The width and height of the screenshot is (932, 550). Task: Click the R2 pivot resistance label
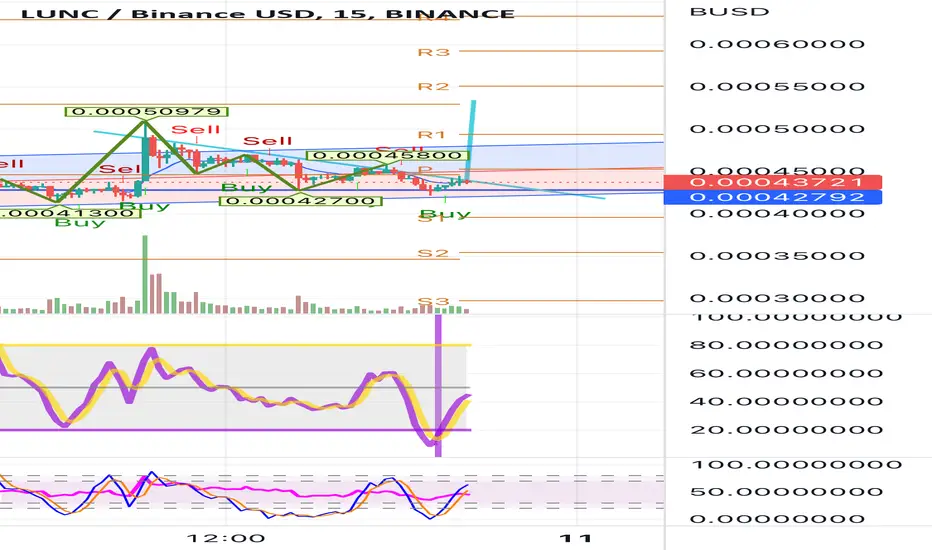[433, 87]
